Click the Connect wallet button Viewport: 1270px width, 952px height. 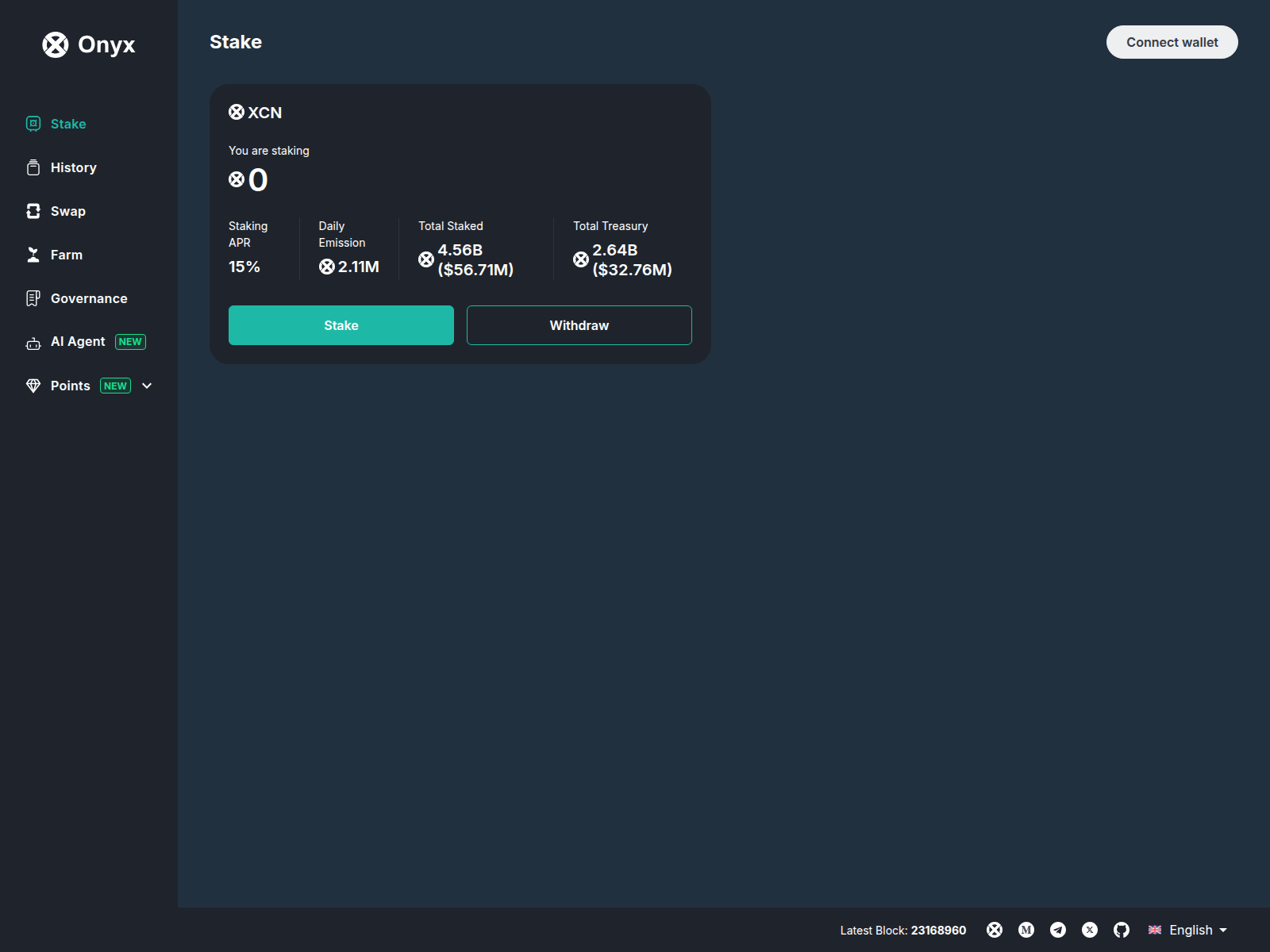[x=1172, y=42]
